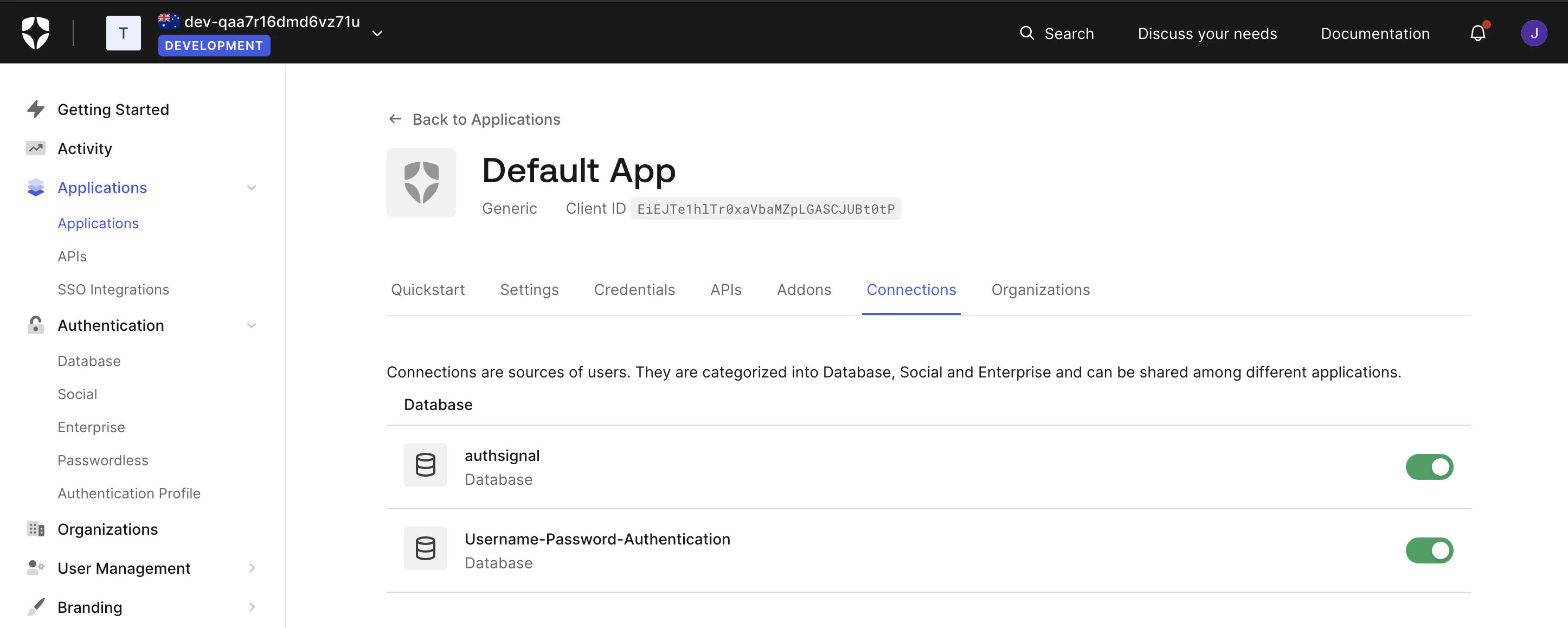The width and height of the screenshot is (1568, 628).
Task: Open APIs in the sidebar
Action: [x=72, y=257]
